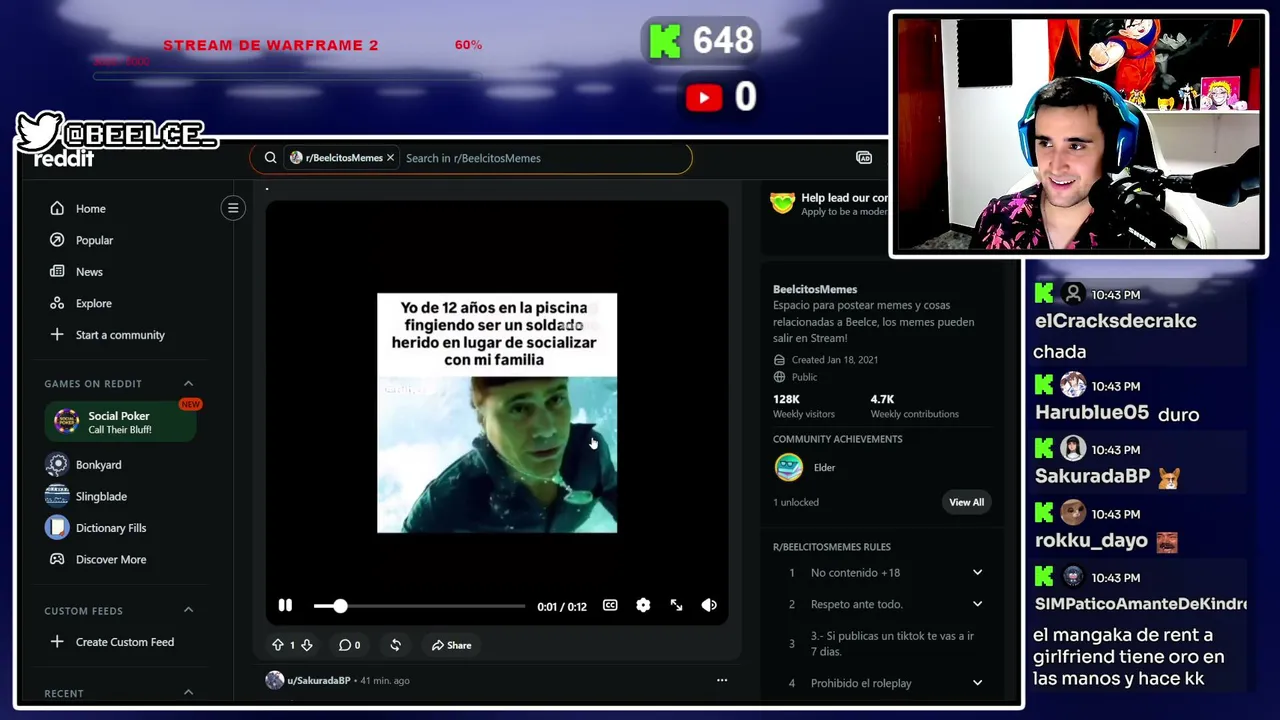Click chat username Harublue05

tap(1092, 413)
